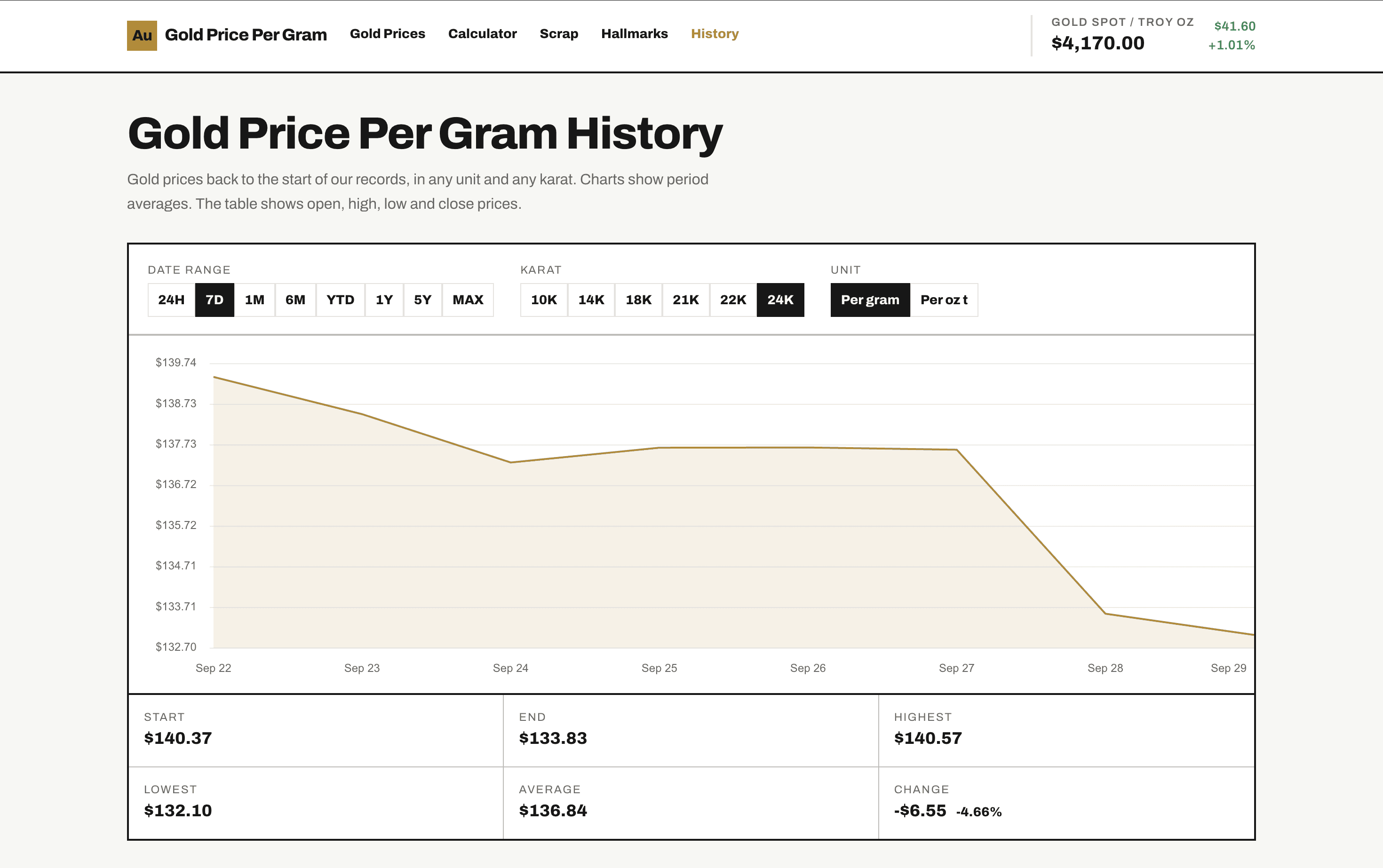This screenshot has width=1383, height=868.
Task: Click the END value $133.83
Action: pos(553,738)
